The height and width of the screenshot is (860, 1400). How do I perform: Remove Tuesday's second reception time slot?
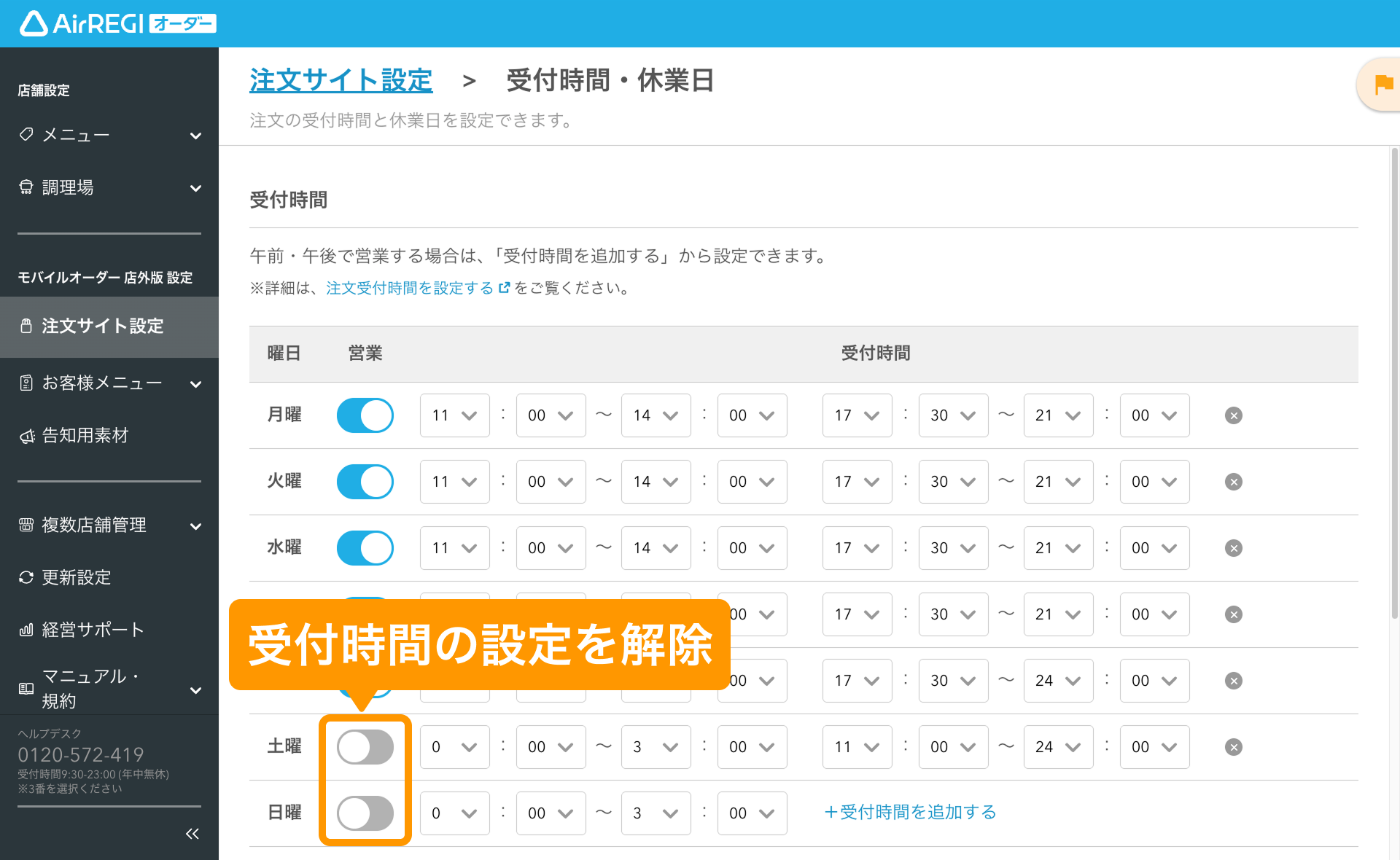coord(1234,482)
